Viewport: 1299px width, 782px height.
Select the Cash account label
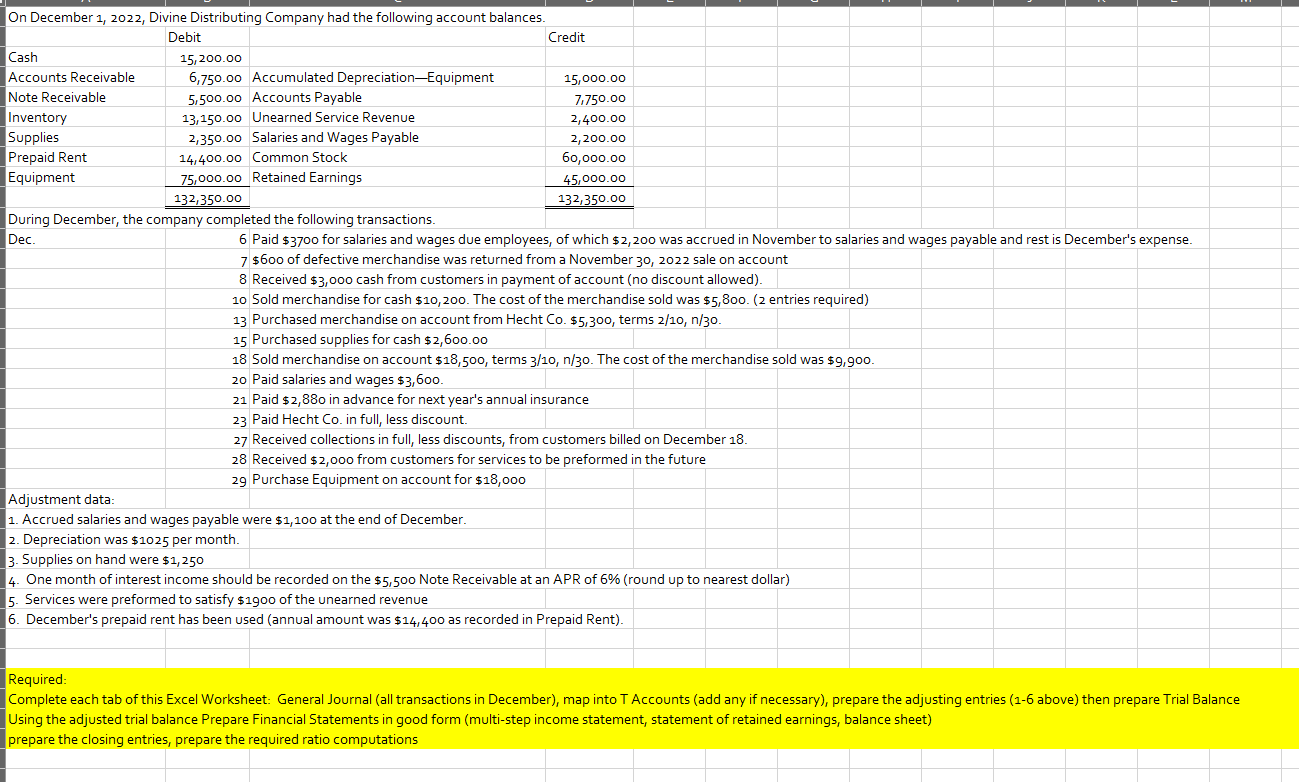click(x=23, y=57)
